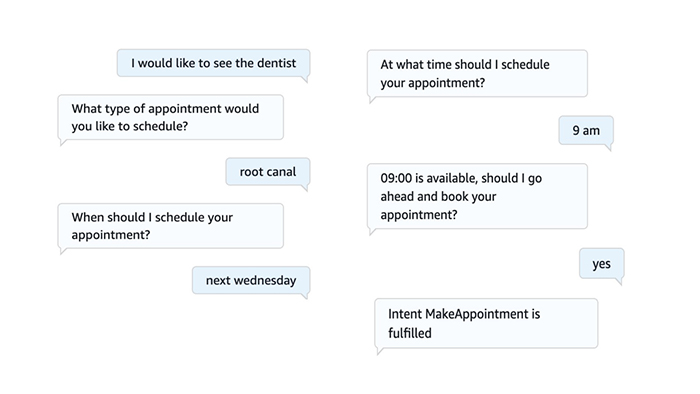Click the tail of the 'yes' bubble
Screen dimensions: 700x394
click(619, 282)
